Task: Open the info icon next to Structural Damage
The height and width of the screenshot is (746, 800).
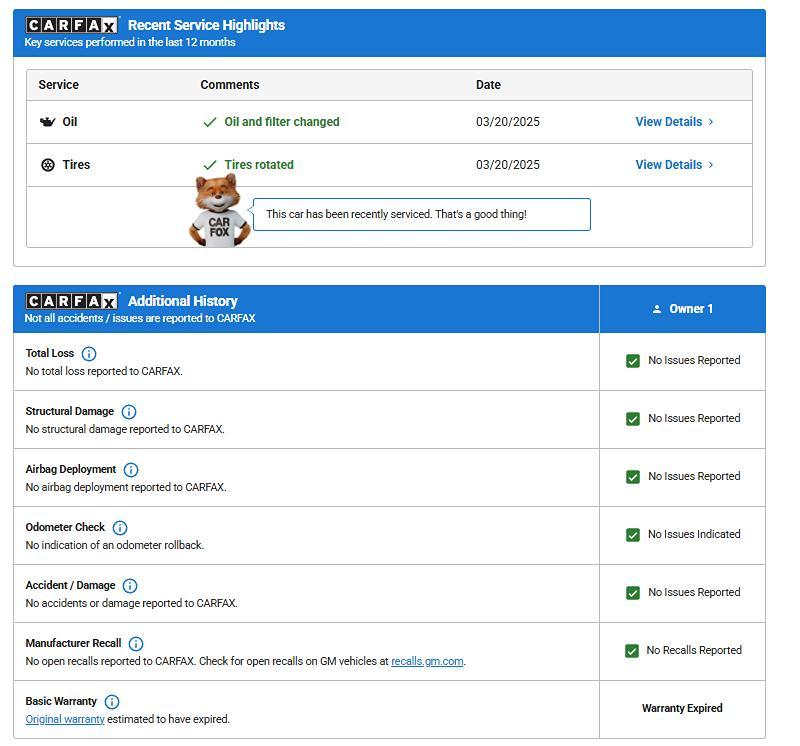Action: click(x=129, y=412)
